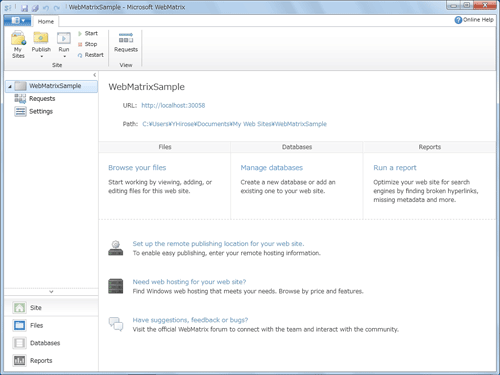The image size is (500, 375).
Task: Click the Publish ribbon icon
Action: tap(41, 44)
